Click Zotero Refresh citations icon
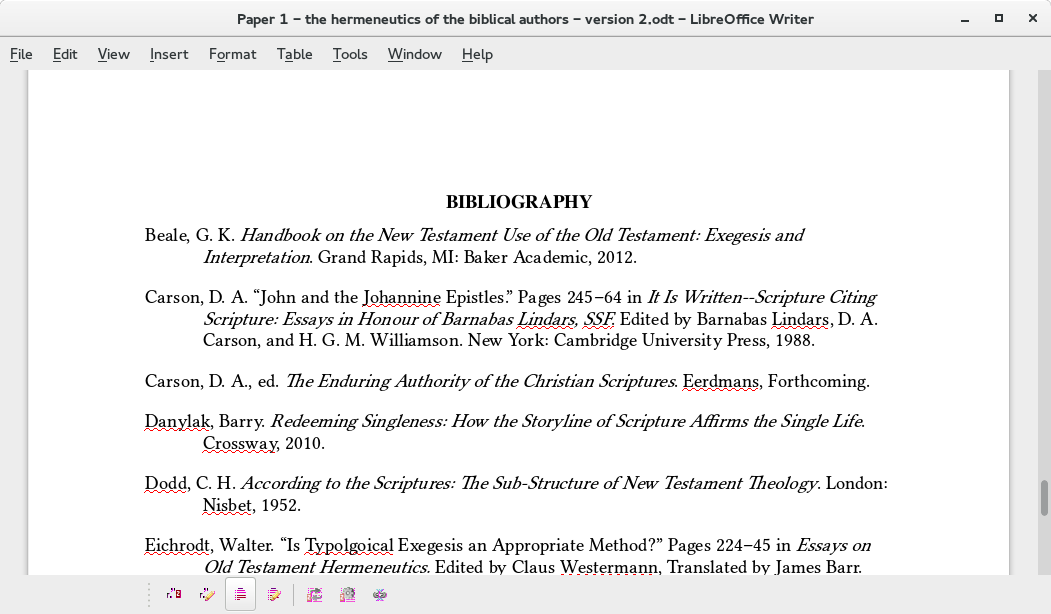1051x614 pixels. (x=314, y=594)
